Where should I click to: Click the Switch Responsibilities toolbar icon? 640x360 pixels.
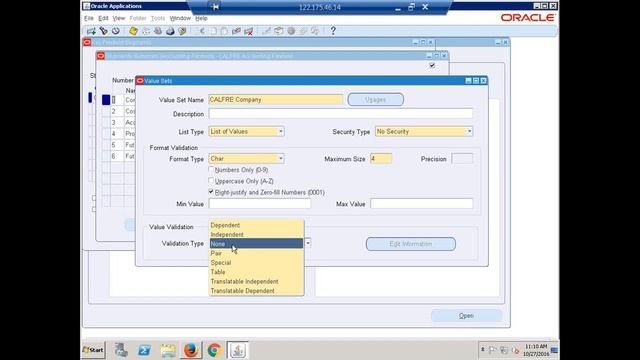158,31
